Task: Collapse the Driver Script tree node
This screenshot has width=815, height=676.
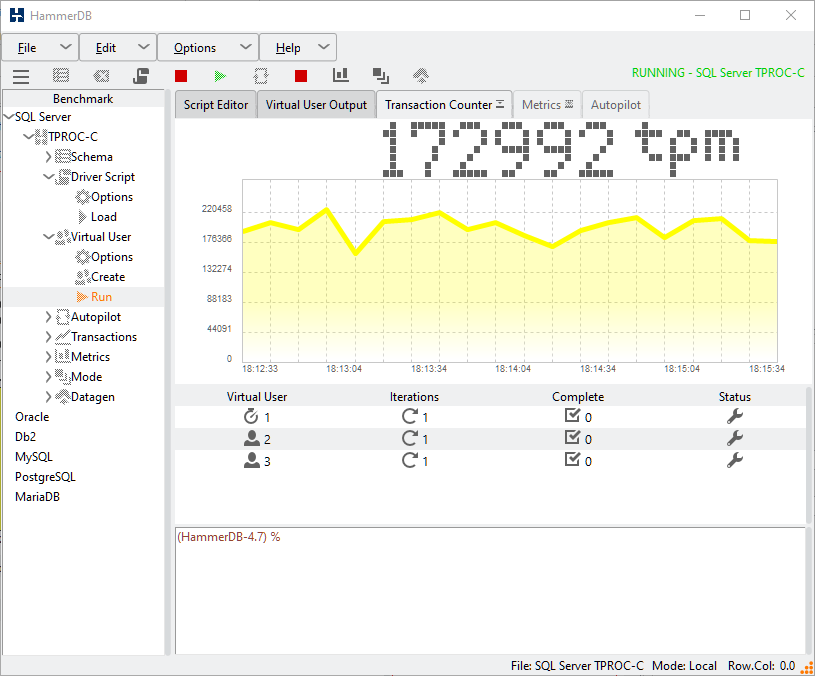Action: 48,177
